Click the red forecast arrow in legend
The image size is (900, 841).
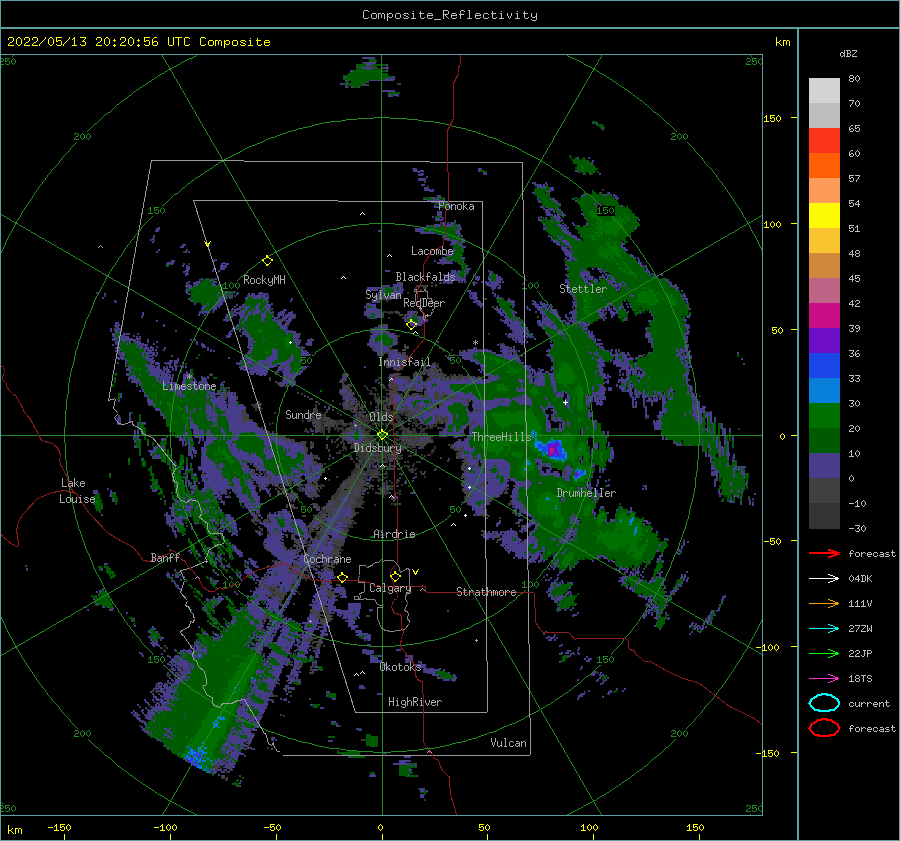824,553
